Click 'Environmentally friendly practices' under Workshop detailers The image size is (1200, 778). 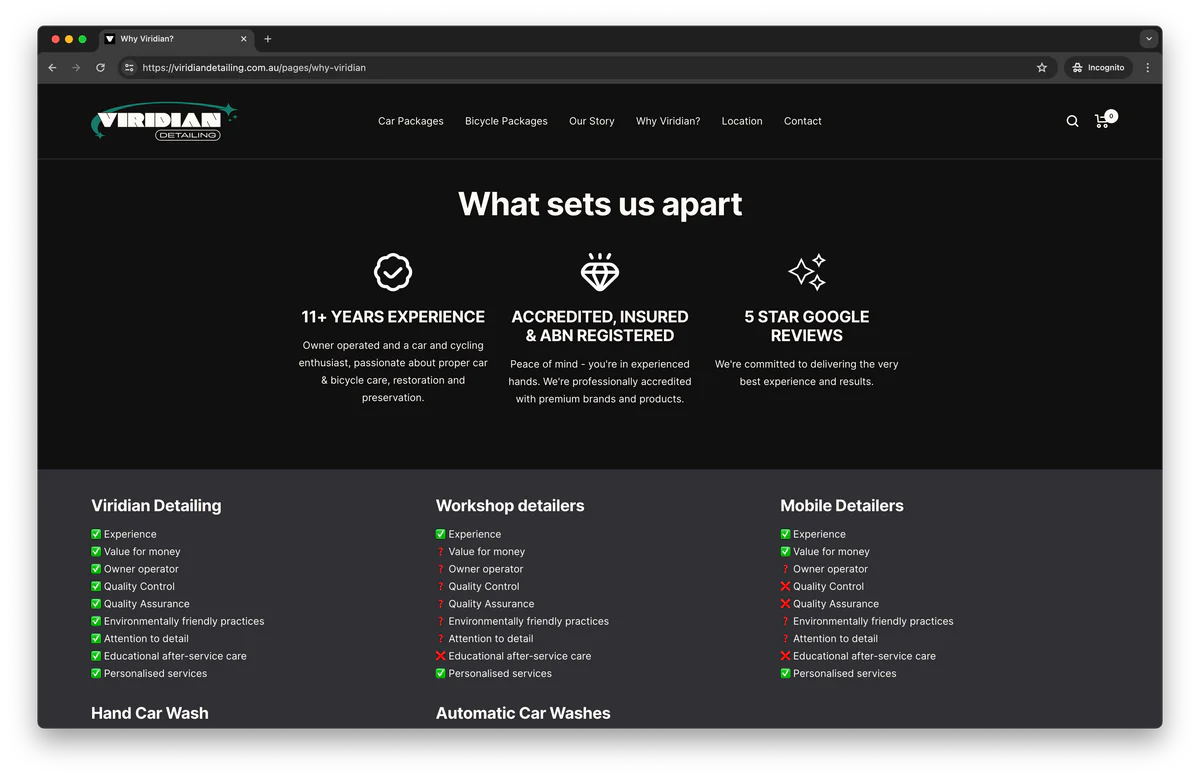[x=529, y=621]
